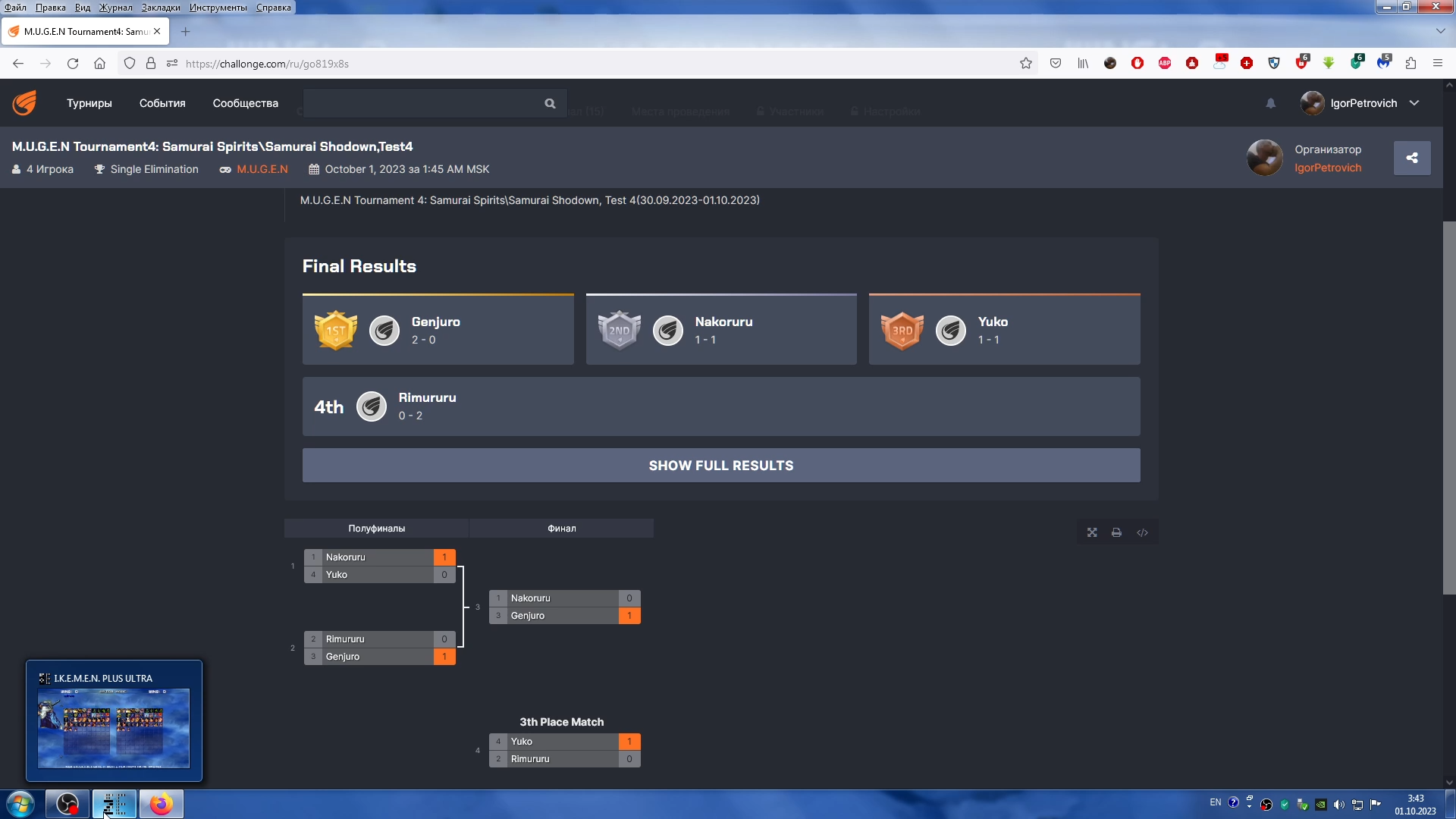Click the I.K.E.M.E.N. PLUS ULTRA thumbnail preview
This screenshot has width=1456, height=819.
point(114,726)
